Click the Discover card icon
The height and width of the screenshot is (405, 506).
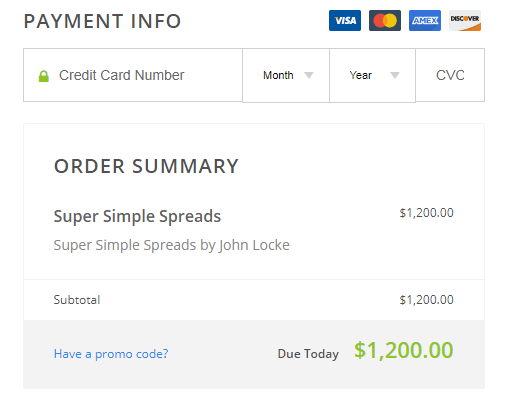[465, 21]
